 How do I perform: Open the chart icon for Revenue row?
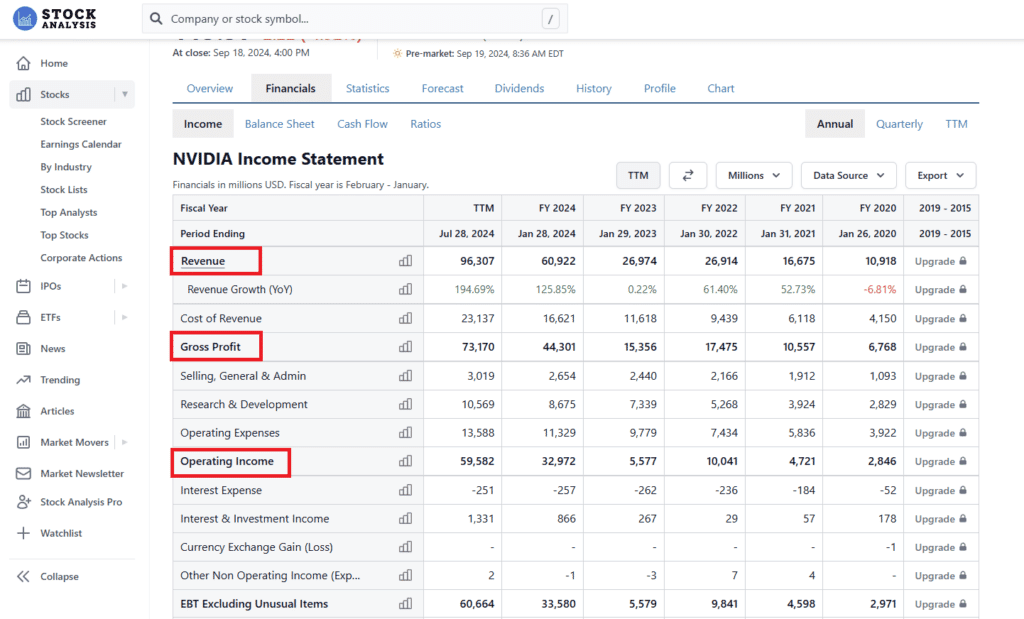(405, 261)
